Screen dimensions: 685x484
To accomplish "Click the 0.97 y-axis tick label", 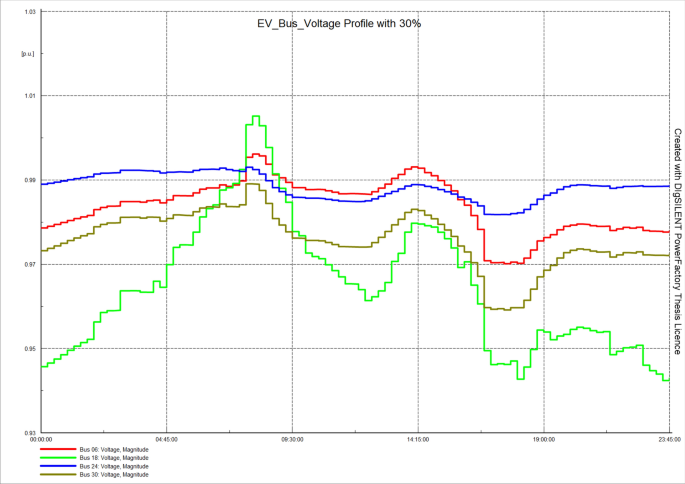I will click(x=30, y=264).
